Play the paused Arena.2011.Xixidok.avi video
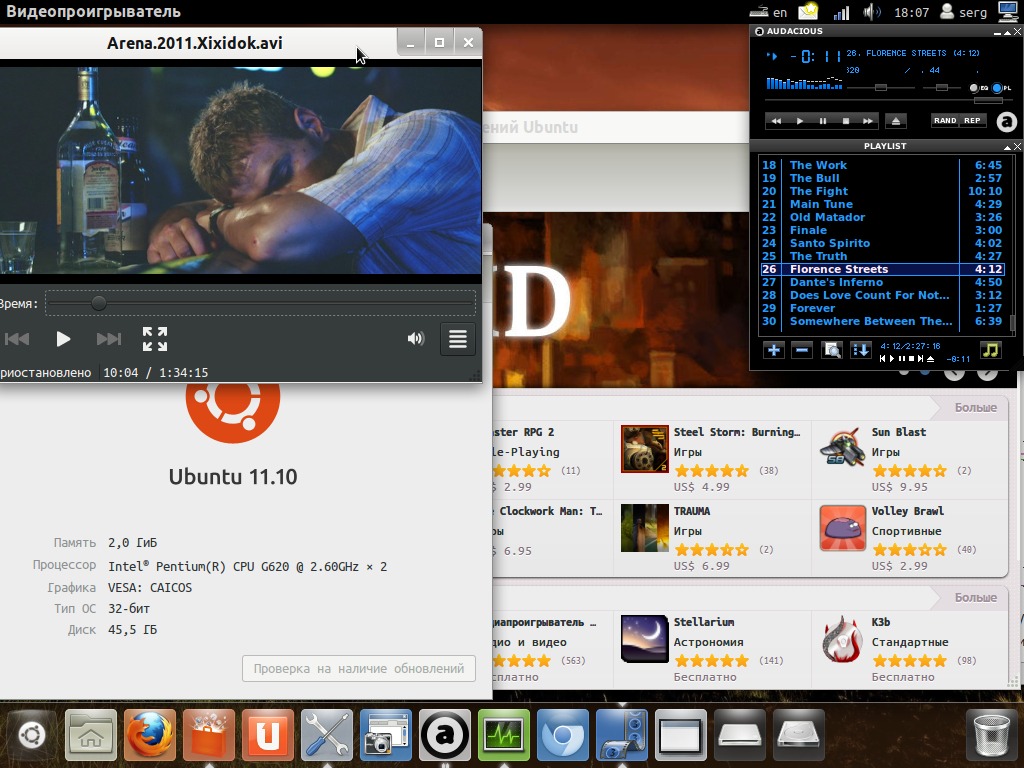1024x768 pixels. 63,338
